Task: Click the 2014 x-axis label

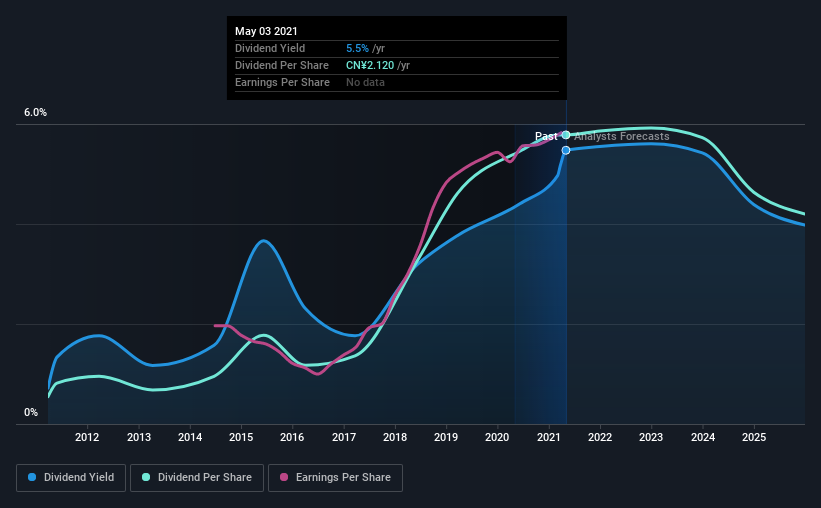Action: [x=190, y=437]
